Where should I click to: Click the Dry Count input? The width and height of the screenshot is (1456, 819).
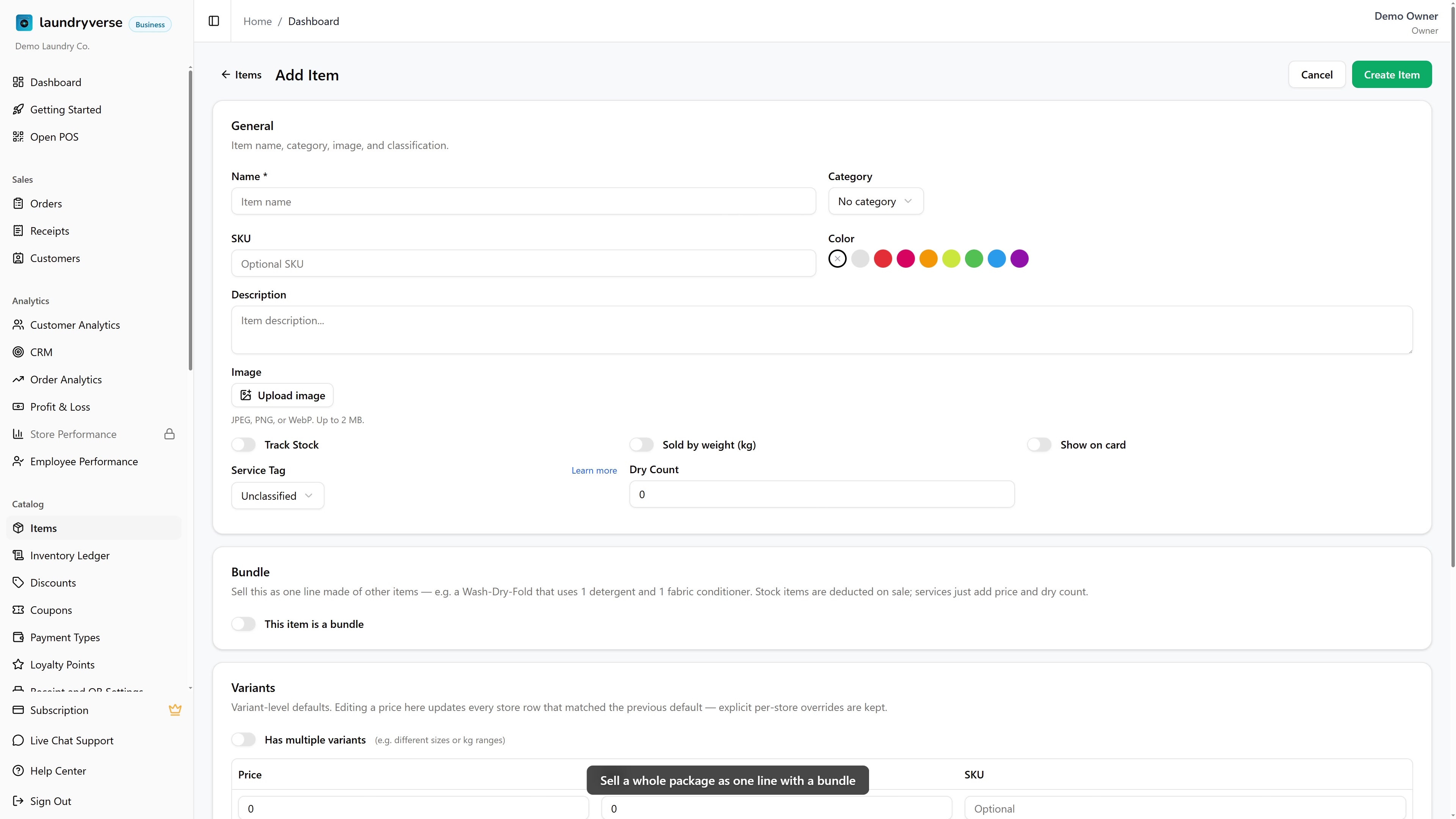click(x=822, y=494)
